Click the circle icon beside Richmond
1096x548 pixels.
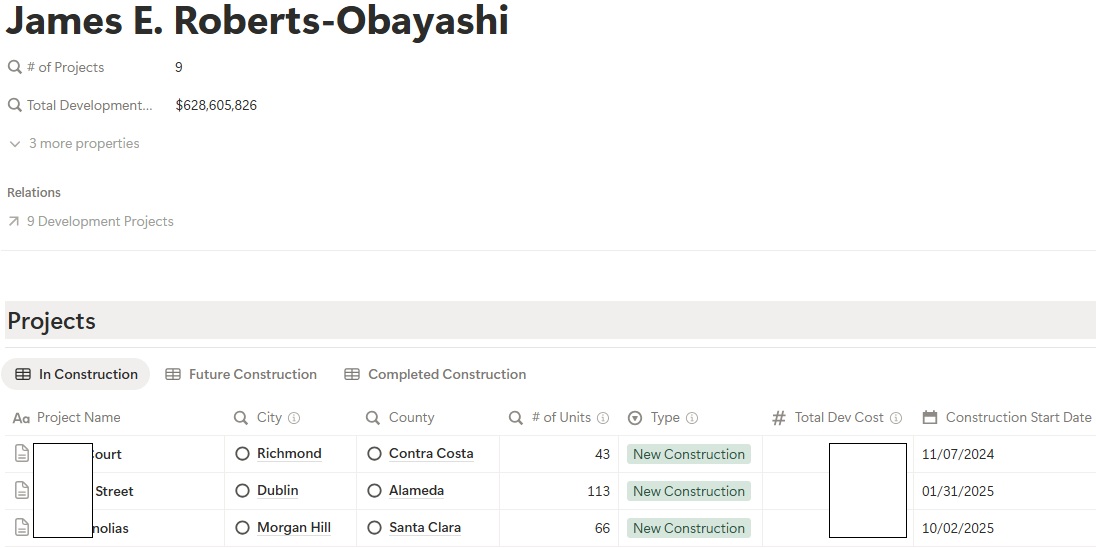coord(243,454)
